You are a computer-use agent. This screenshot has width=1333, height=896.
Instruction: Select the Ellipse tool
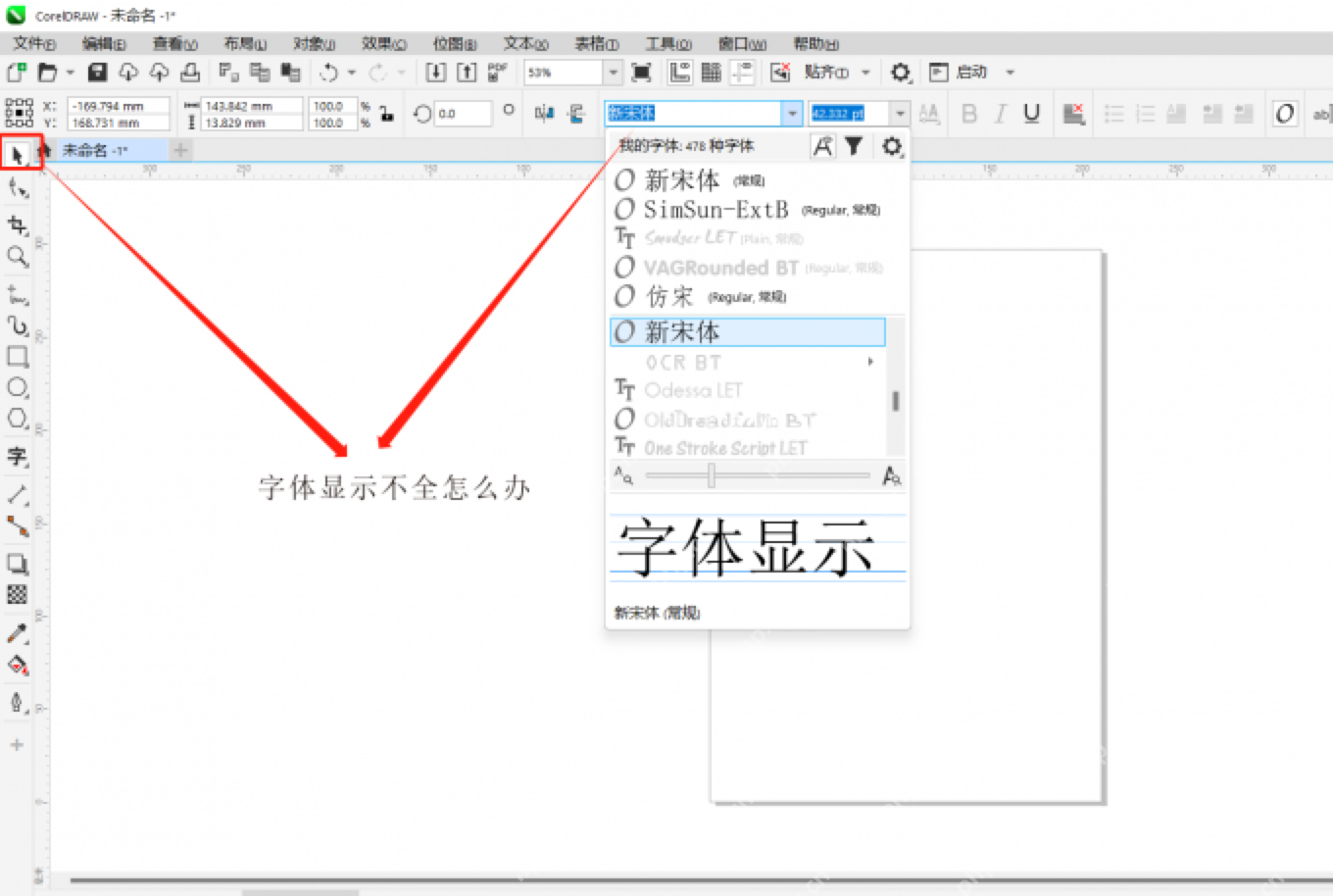18,387
